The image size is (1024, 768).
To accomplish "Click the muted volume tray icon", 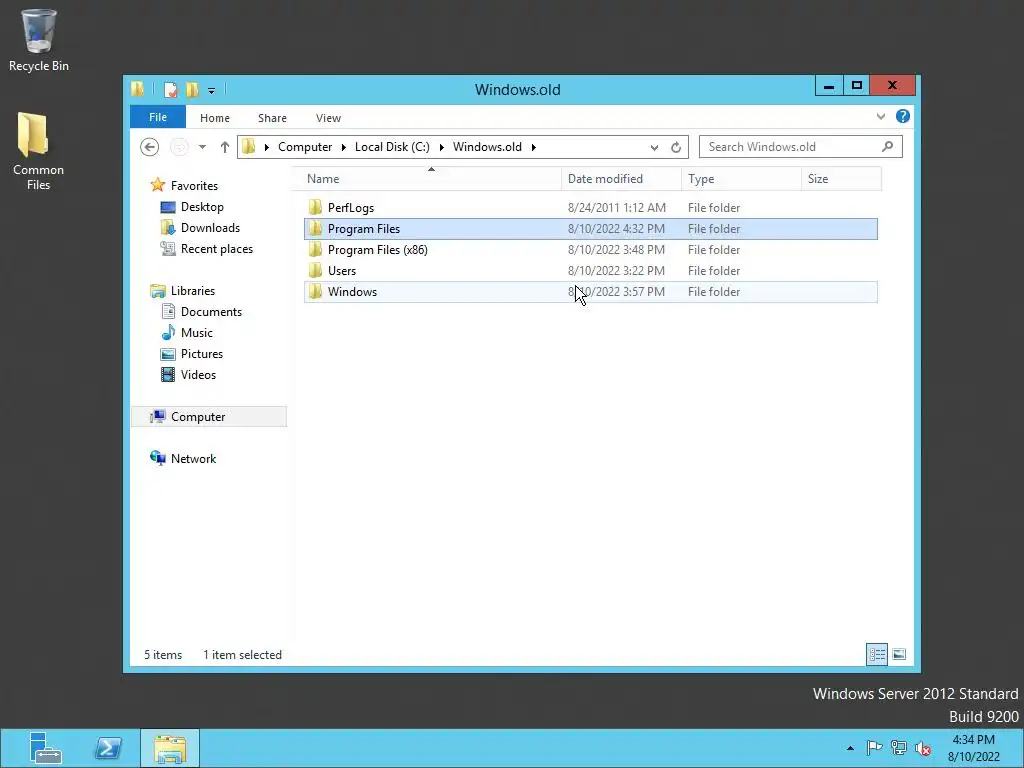I will point(922,748).
